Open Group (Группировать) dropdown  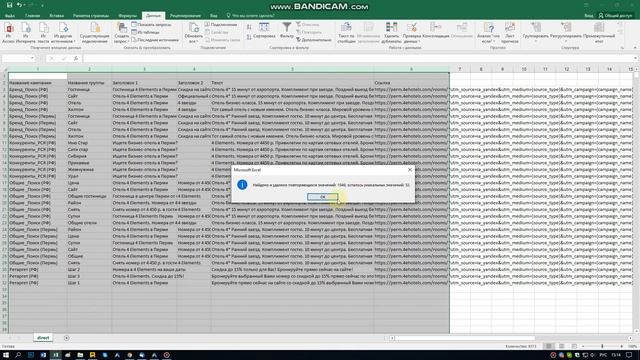tap(535, 33)
